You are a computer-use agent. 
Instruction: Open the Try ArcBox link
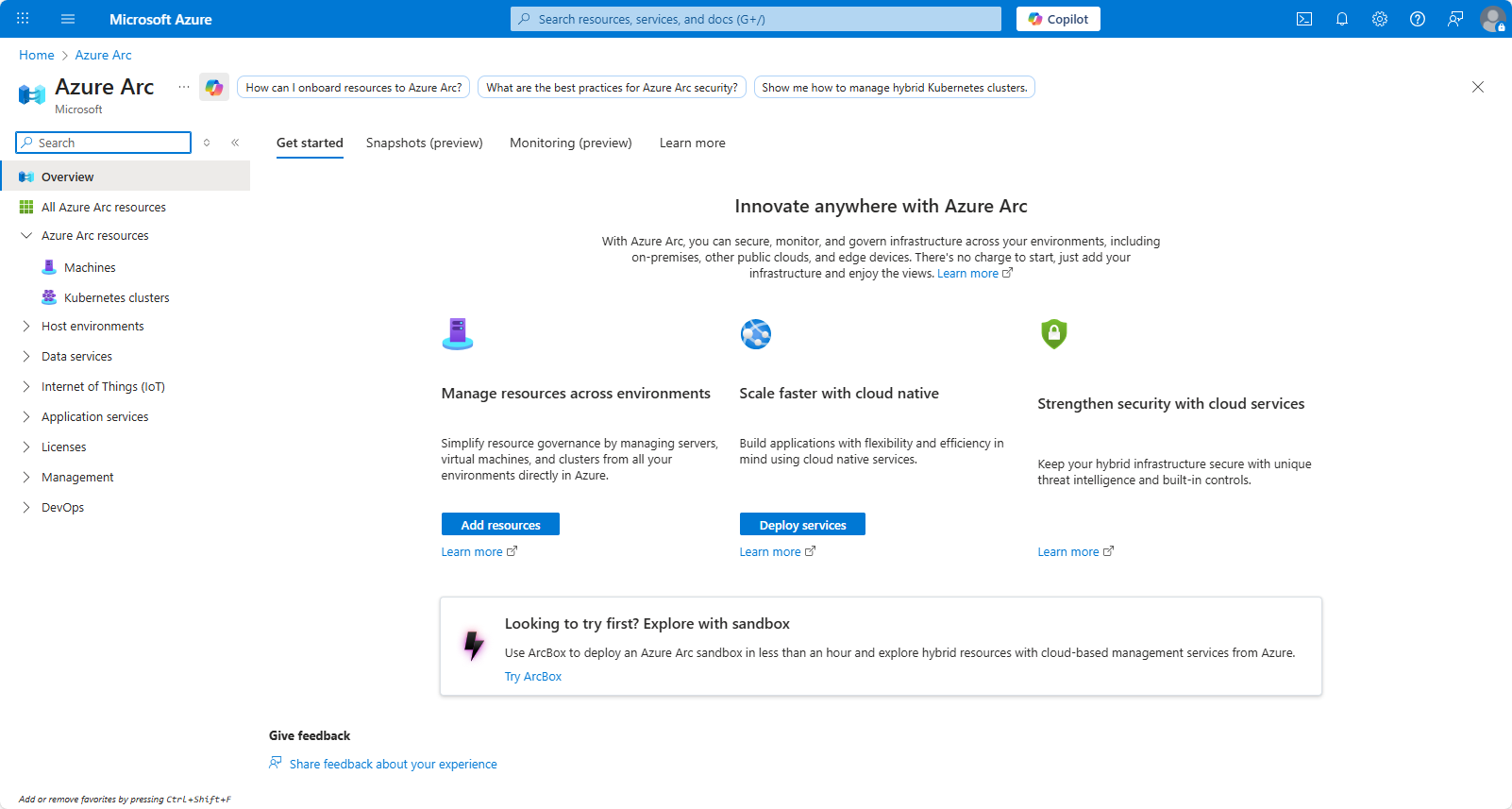(533, 677)
